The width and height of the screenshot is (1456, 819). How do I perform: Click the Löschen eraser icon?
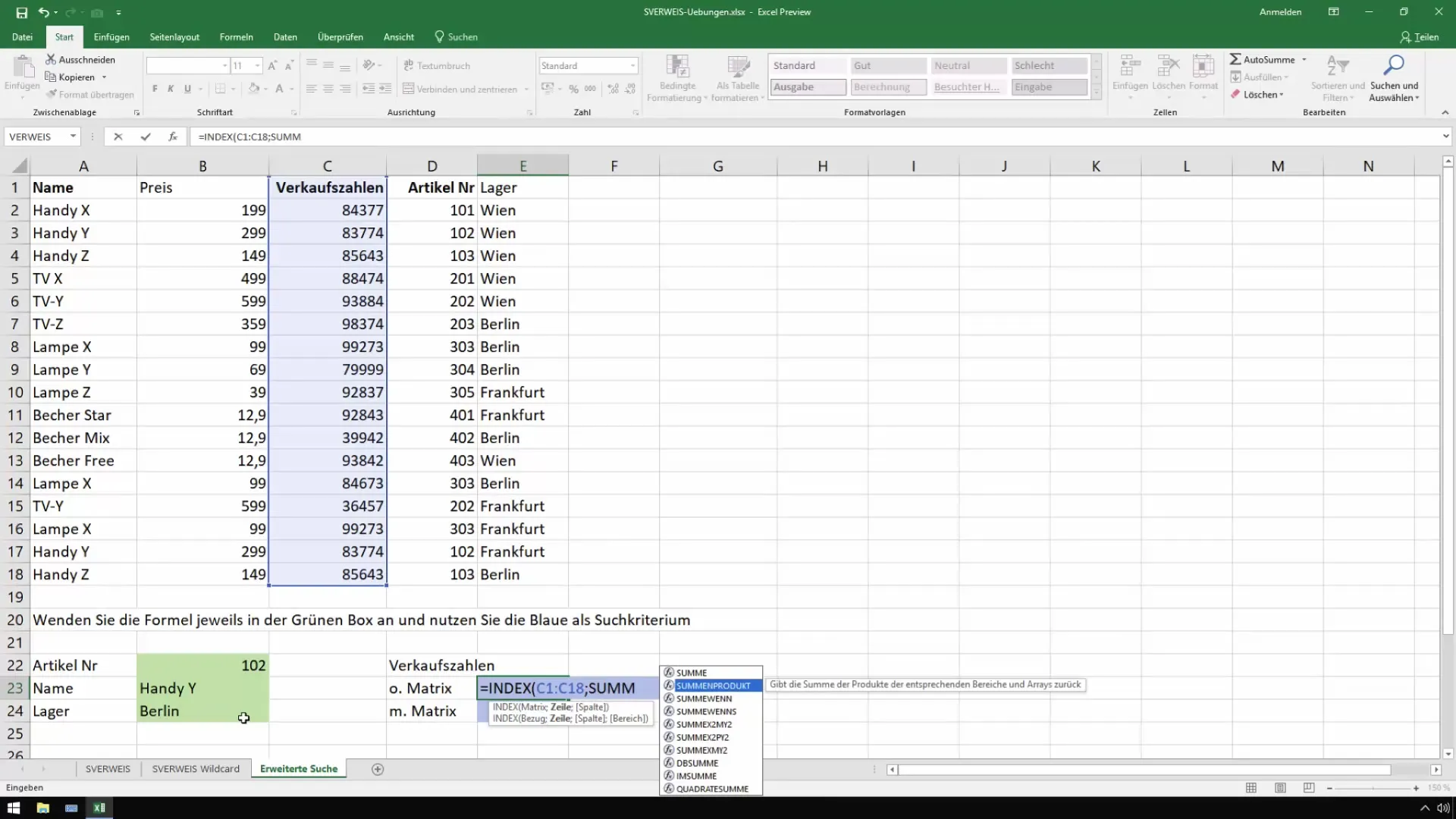point(1235,95)
